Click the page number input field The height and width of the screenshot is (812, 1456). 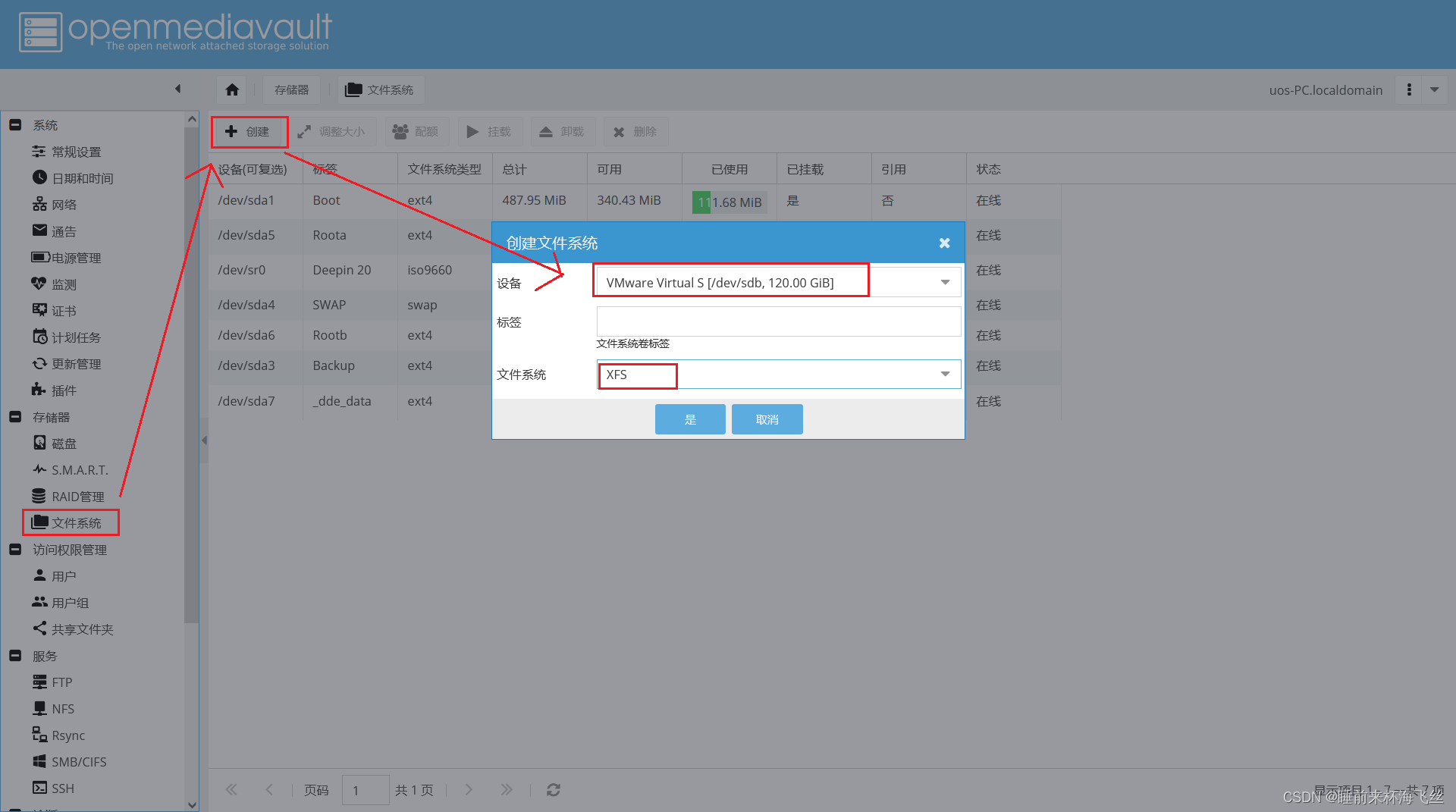pos(366,790)
